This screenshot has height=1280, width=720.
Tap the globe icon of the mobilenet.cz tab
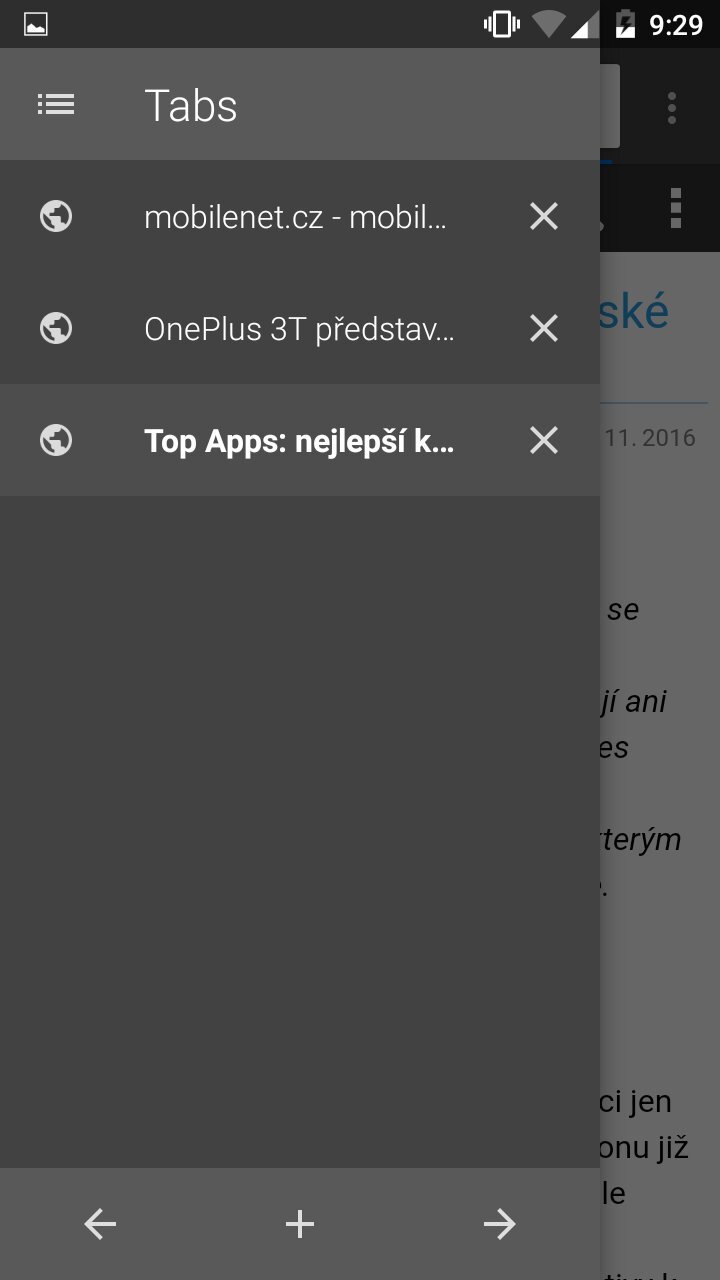coord(56,216)
